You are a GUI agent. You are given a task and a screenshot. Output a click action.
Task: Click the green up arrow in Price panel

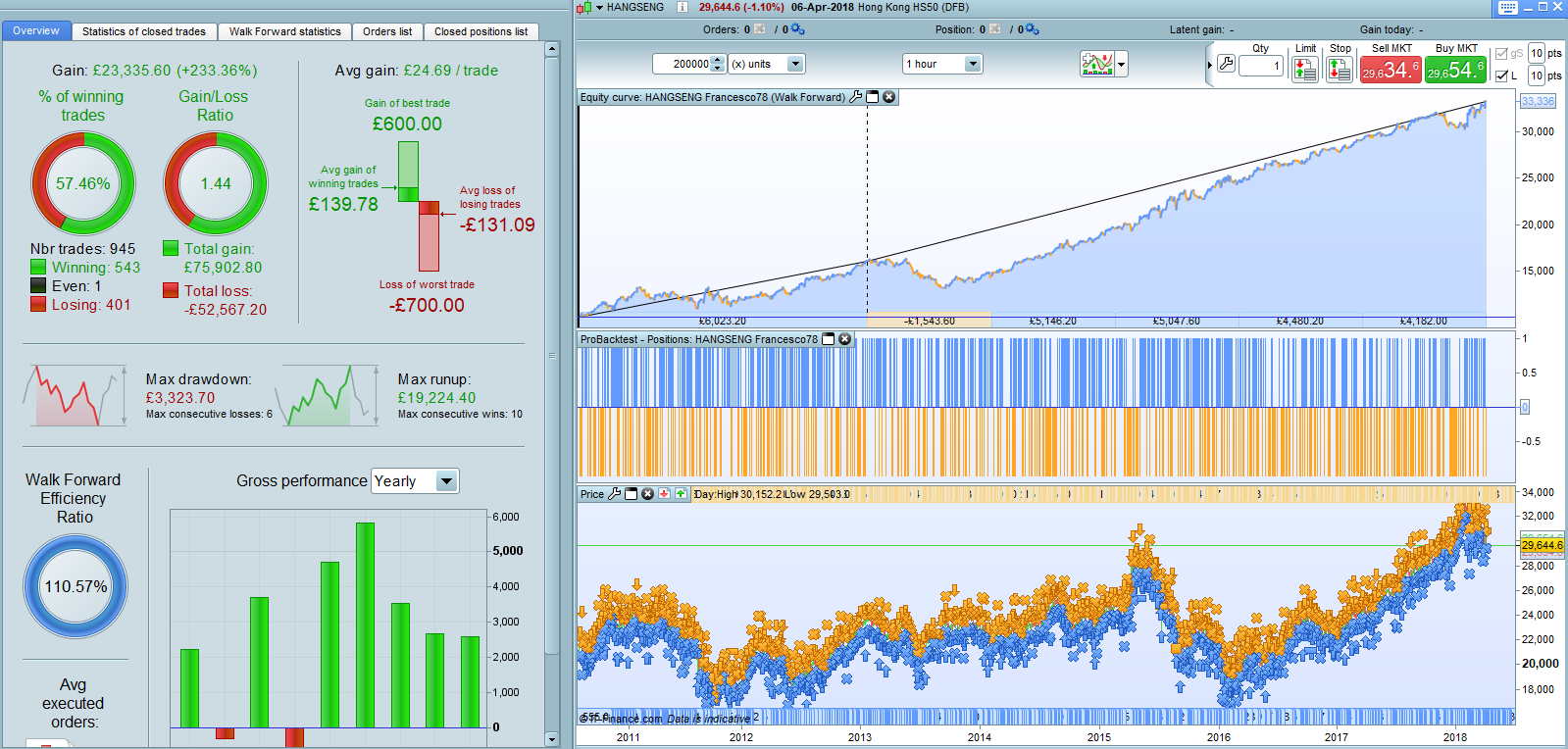681,494
